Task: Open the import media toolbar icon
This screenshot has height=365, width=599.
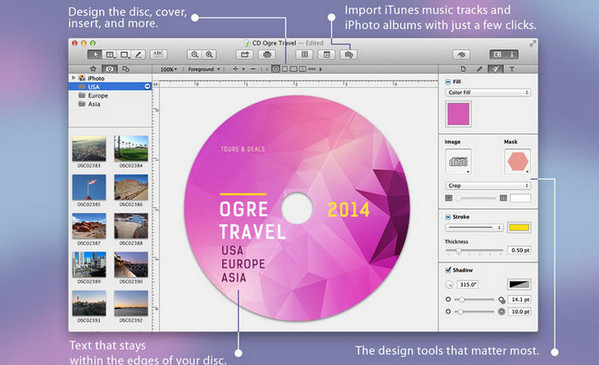Action: [x=348, y=55]
